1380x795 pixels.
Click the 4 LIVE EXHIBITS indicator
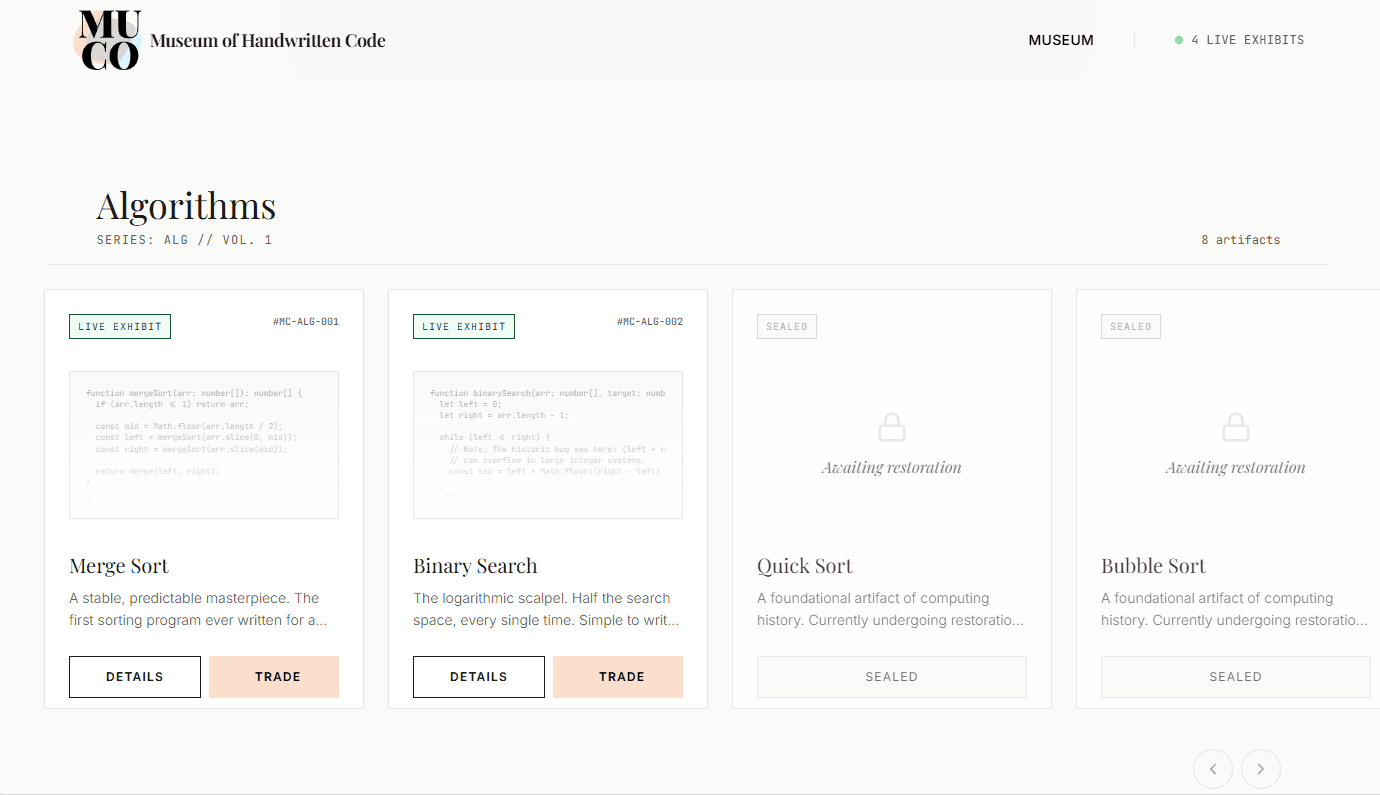click(x=1248, y=40)
